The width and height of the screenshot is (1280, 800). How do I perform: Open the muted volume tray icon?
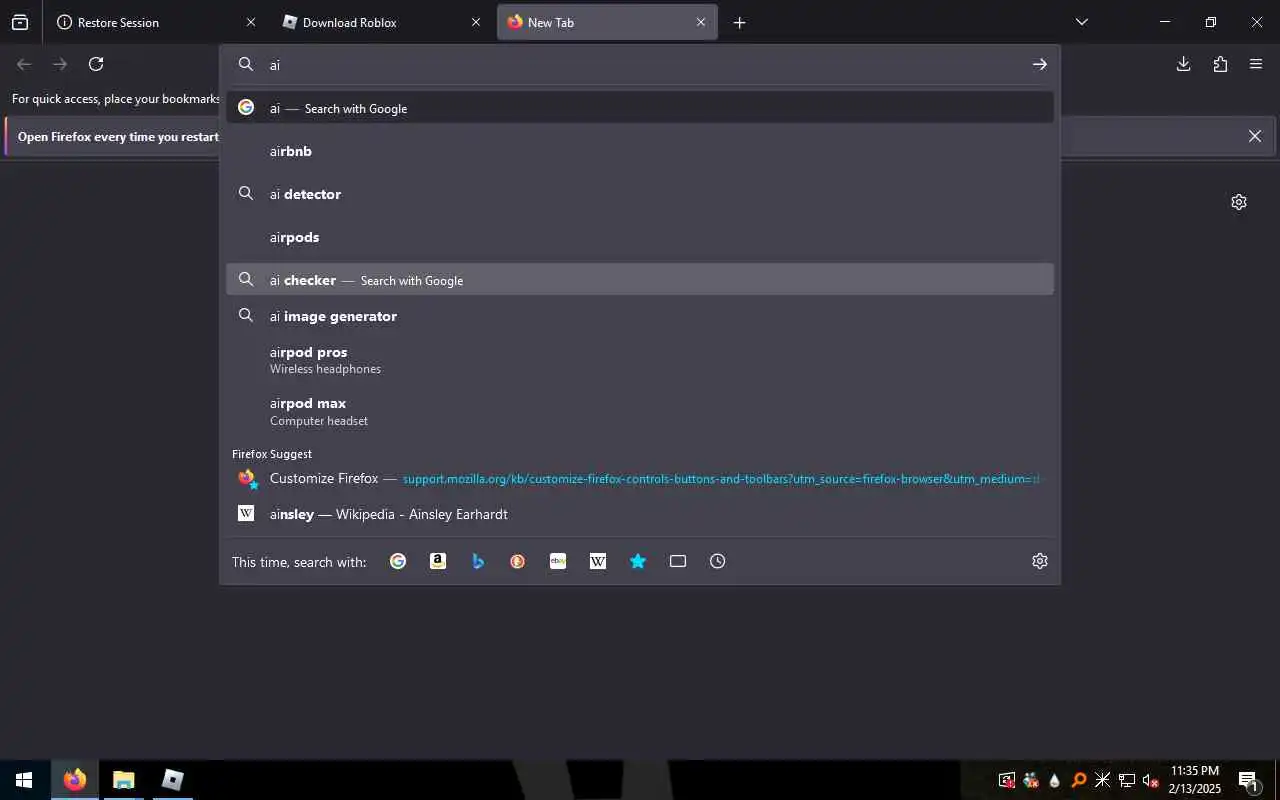point(1151,780)
